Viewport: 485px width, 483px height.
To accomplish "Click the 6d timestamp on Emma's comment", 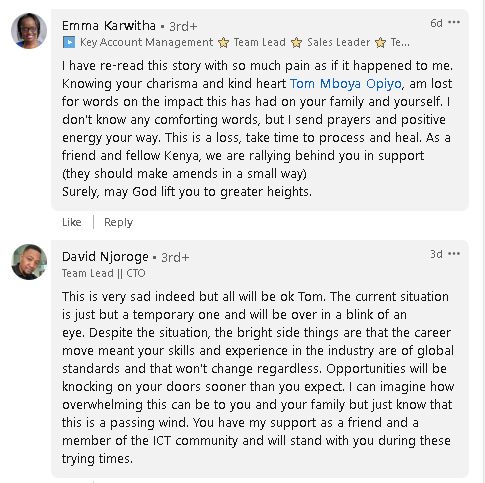I will click(x=436, y=23).
